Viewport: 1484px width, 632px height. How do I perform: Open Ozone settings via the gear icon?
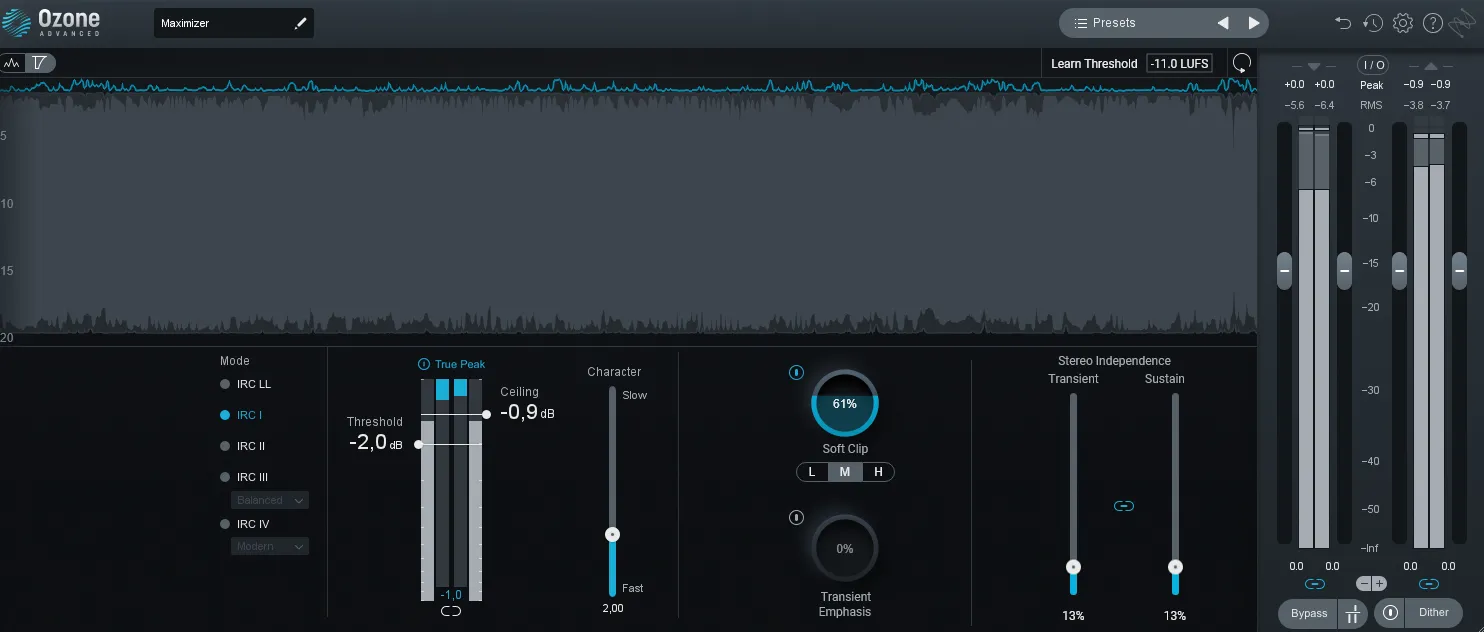click(1402, 22)
